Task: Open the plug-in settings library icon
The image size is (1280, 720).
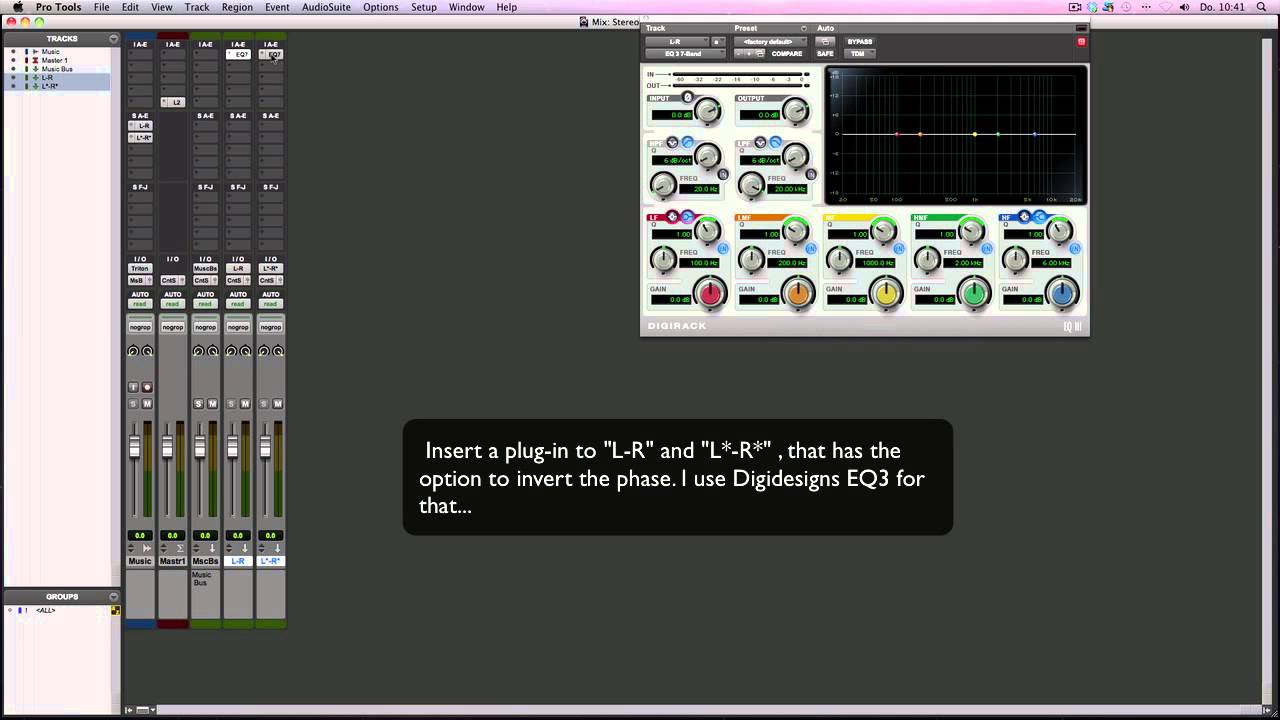Action: coord(760,53)
